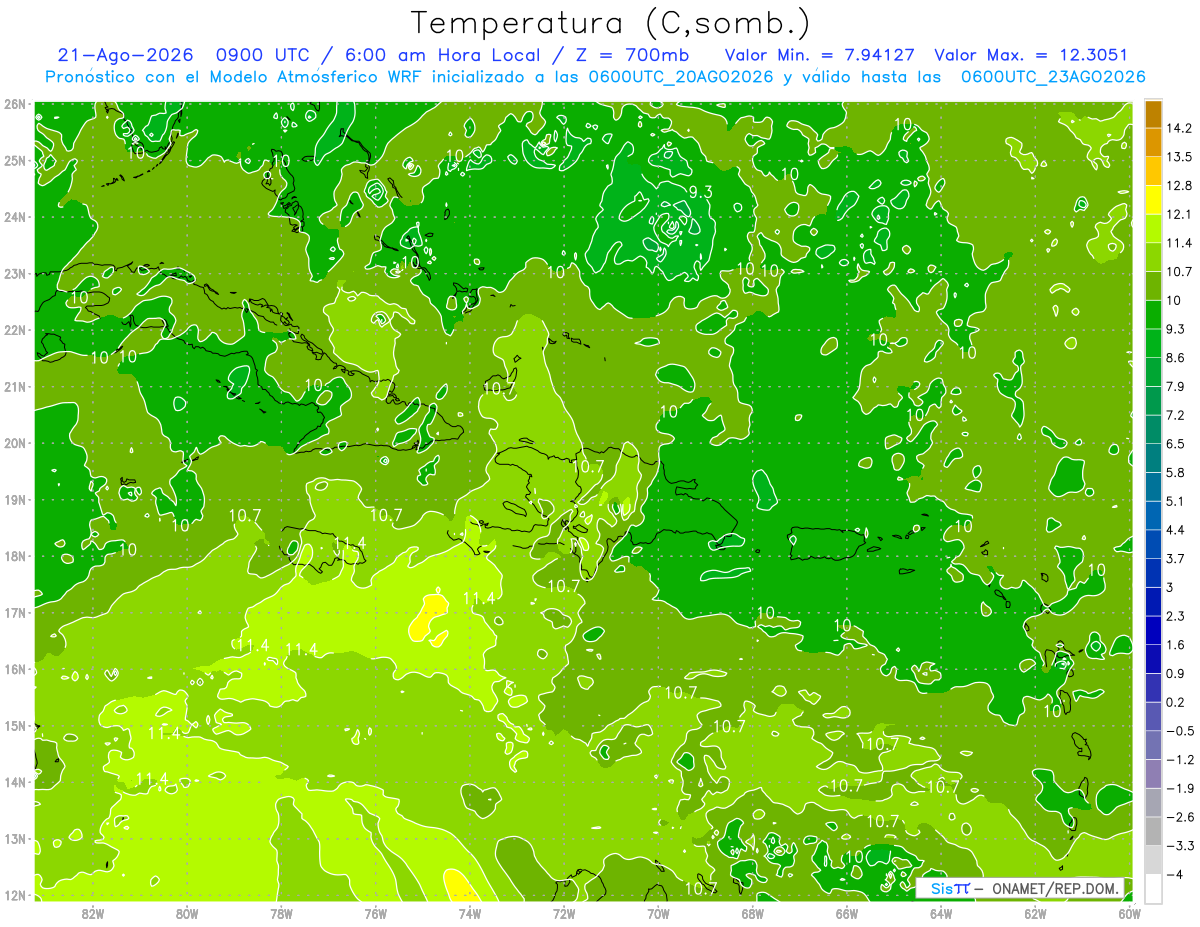Screen dimensions: 1200x927
Task: Click the "Temperatura (C,somb.)" title
Action: pyautogui.click(x=611, y=22)
